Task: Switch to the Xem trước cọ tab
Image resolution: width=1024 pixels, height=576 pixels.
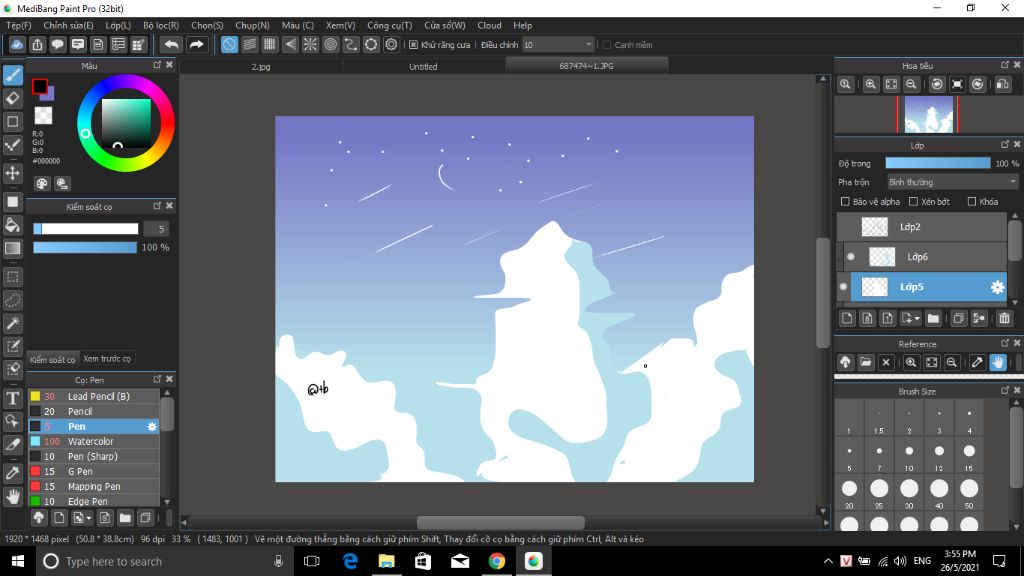Action: click(x=106, y=359)
